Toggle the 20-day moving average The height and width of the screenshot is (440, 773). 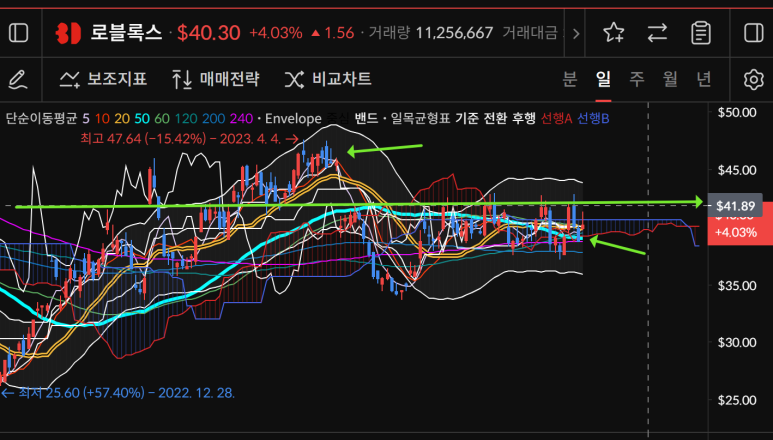[122, 118]
